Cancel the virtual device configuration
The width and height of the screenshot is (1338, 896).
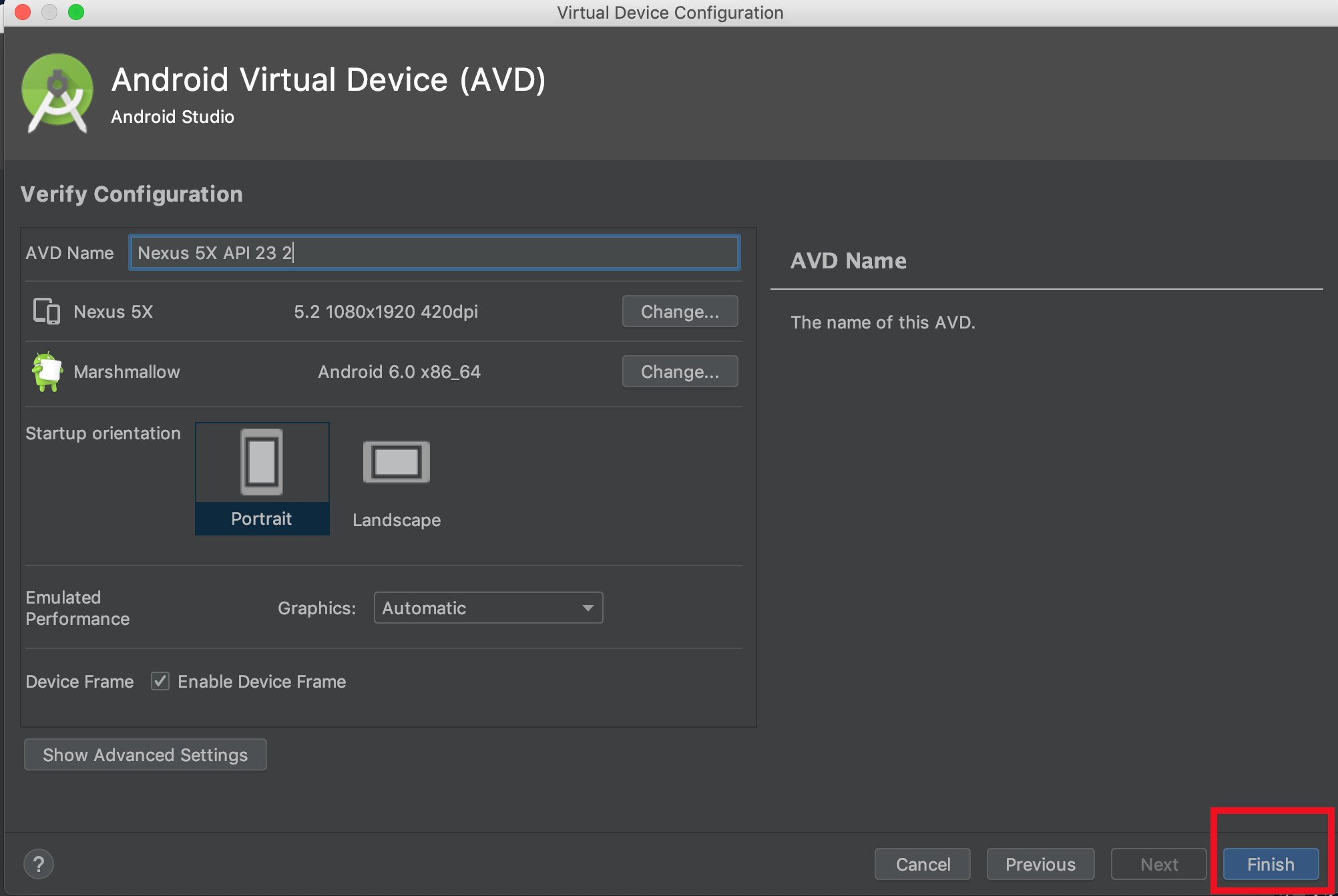pos(923,864)
